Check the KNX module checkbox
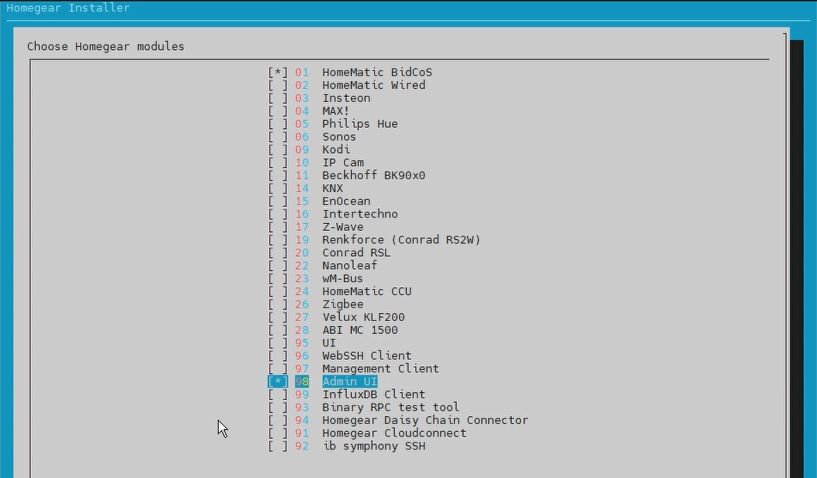Image resolution: width=817 pixels, height=478 pixels. (278, 188)
